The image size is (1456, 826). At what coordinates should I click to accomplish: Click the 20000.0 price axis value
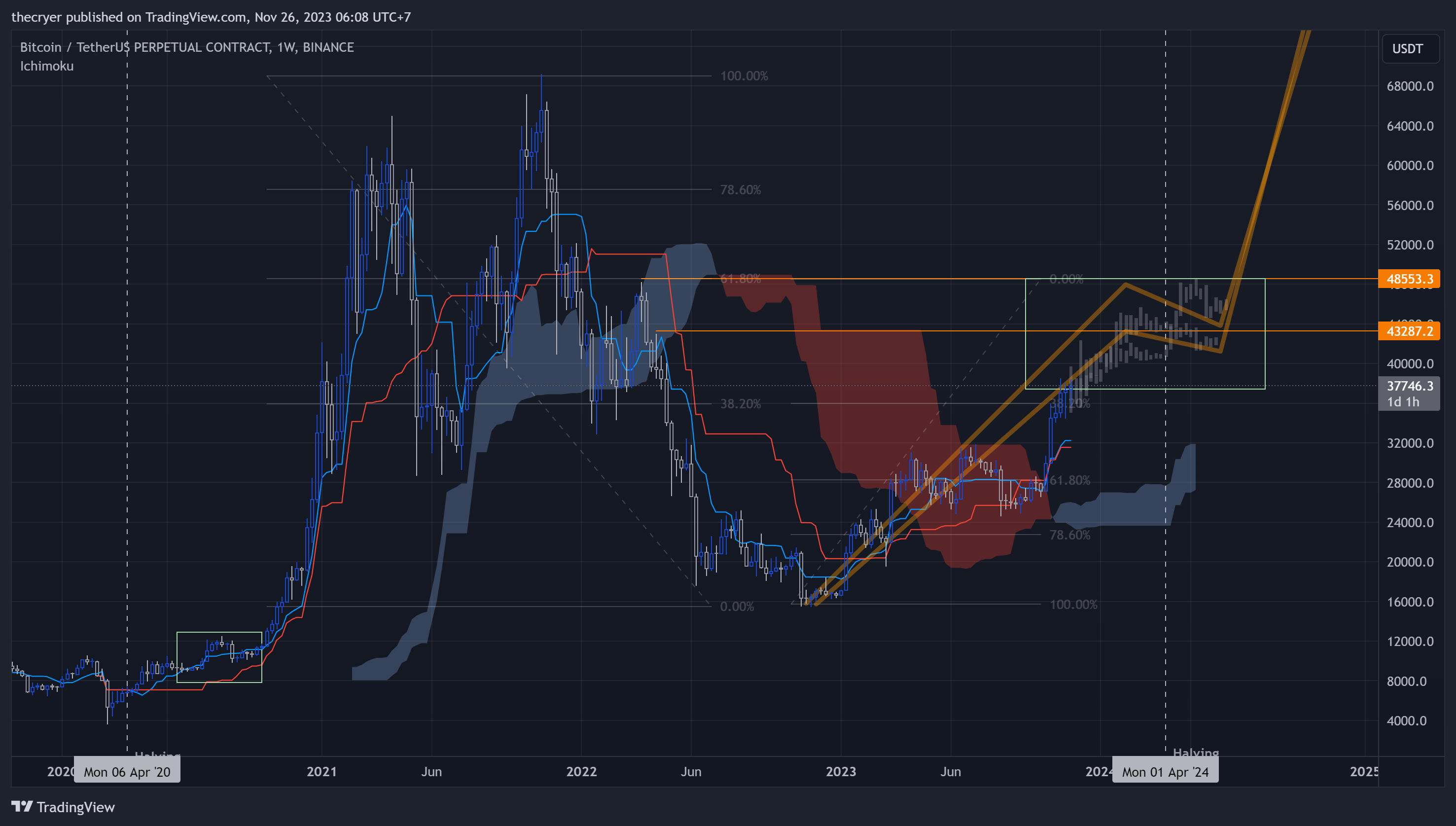coord(1410,562)
